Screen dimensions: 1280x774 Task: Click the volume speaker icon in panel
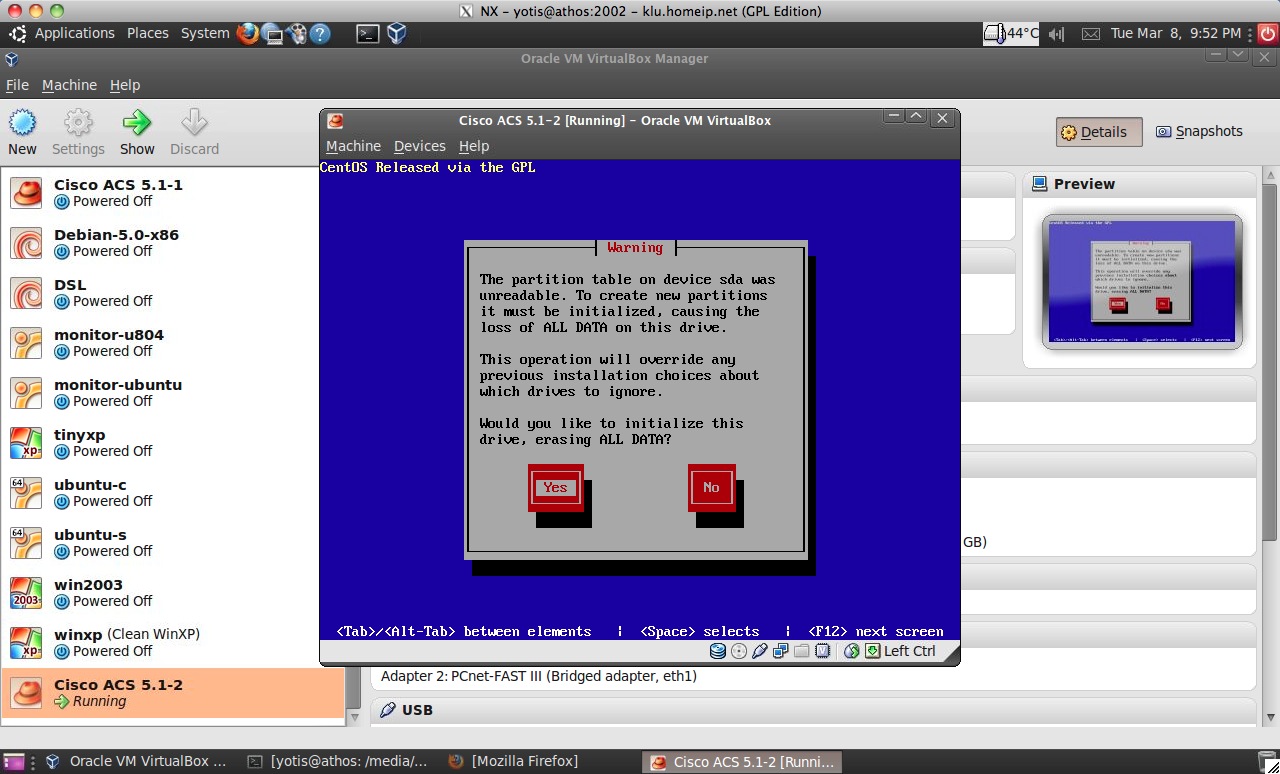1056,33
